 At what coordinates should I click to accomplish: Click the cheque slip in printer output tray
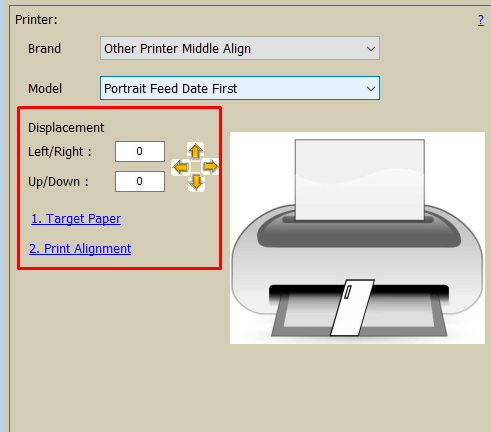pyautogui.click(x=352, y=307)
